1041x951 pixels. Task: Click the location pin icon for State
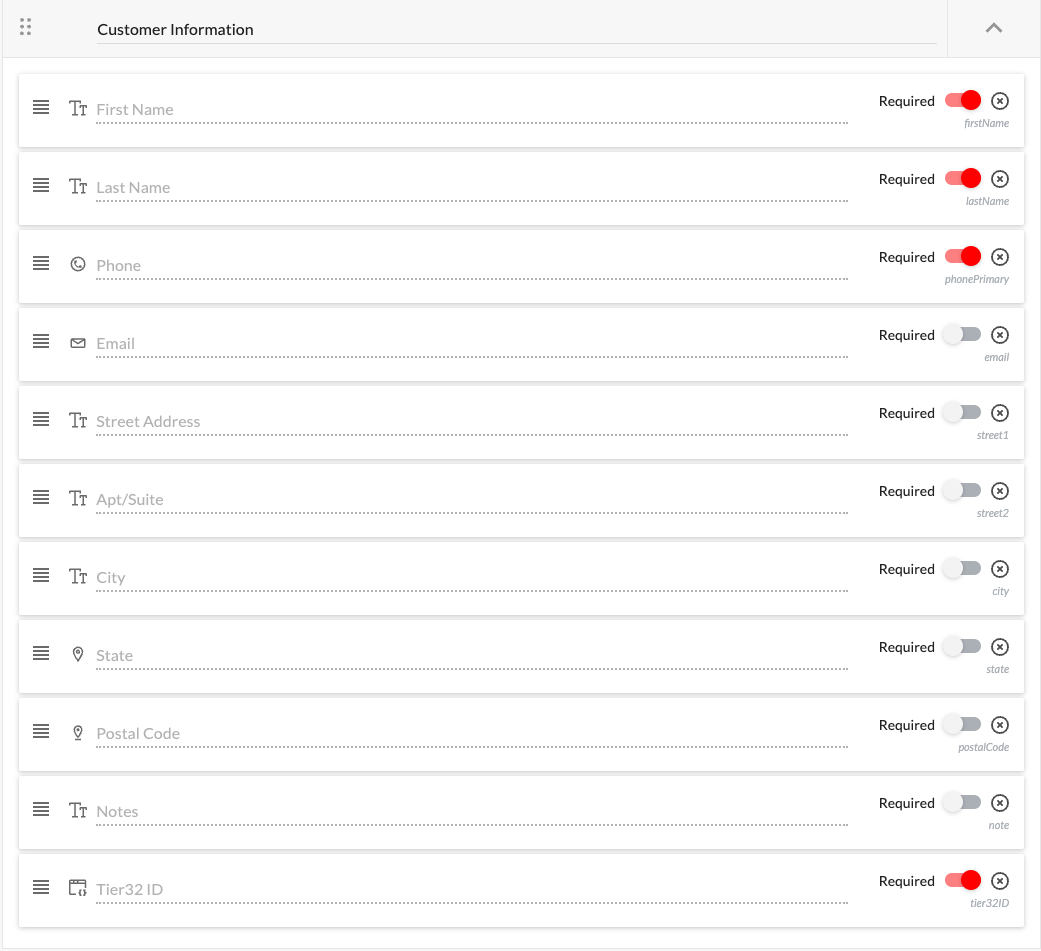coord(78,654)
